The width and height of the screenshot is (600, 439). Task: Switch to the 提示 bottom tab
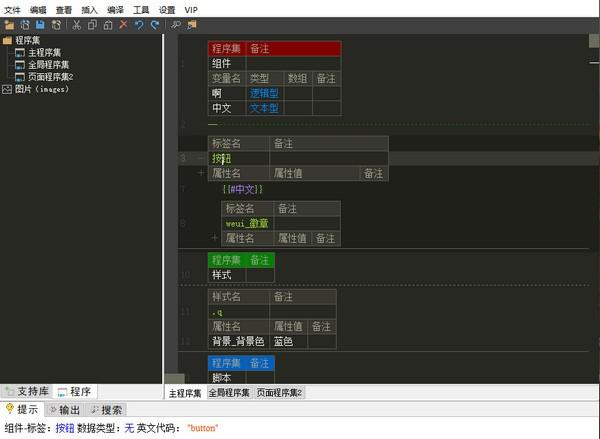pyautogui.click(x=23, y=409)
